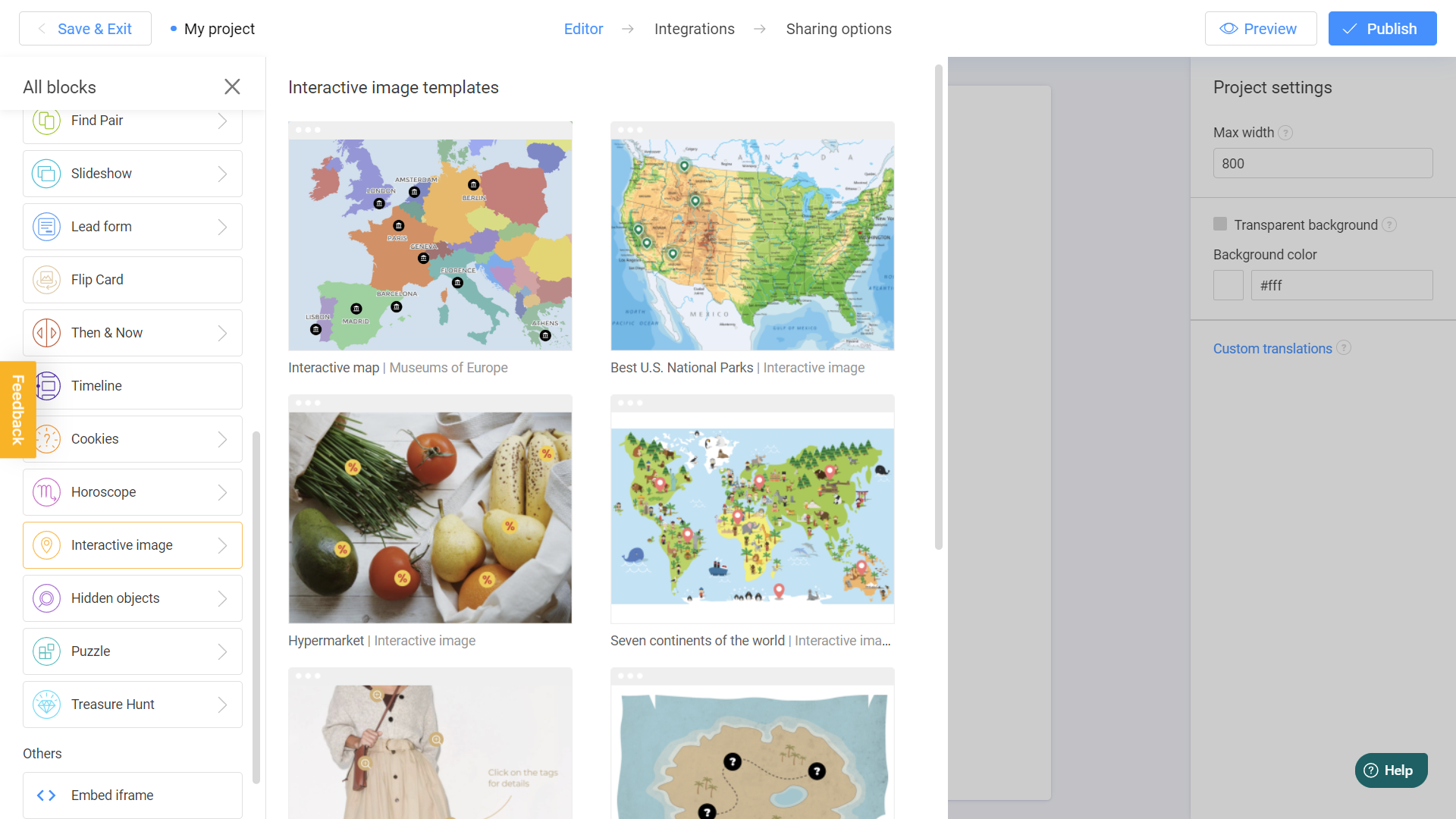Expand the Slideshow block options
1456x819 pixels.
pos(221,173)
